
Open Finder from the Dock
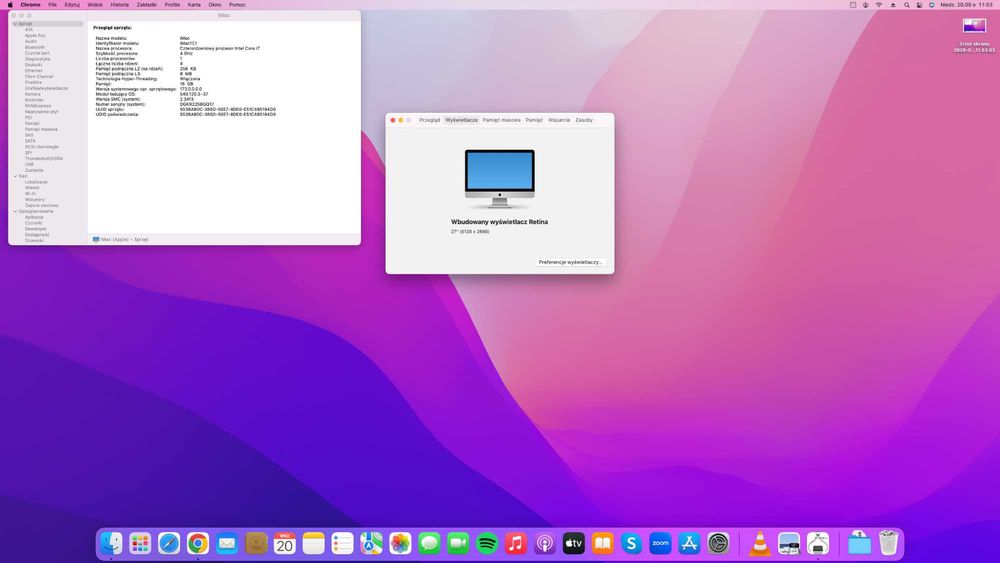click(112, 543)
